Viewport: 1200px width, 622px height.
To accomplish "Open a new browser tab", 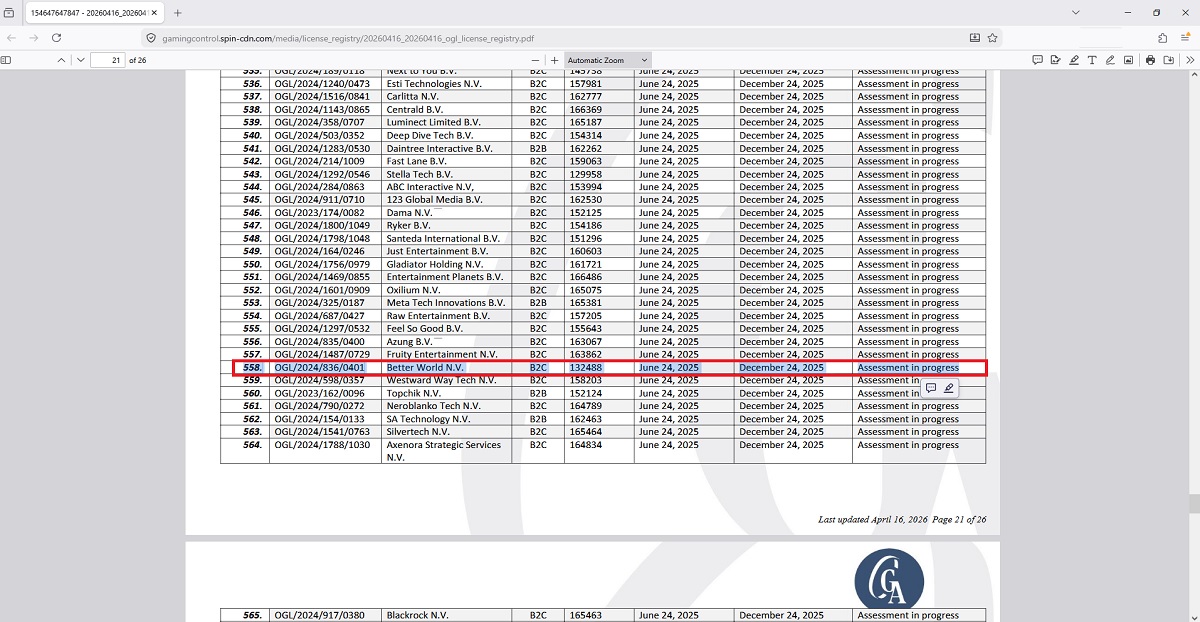I will coord(178,13).
